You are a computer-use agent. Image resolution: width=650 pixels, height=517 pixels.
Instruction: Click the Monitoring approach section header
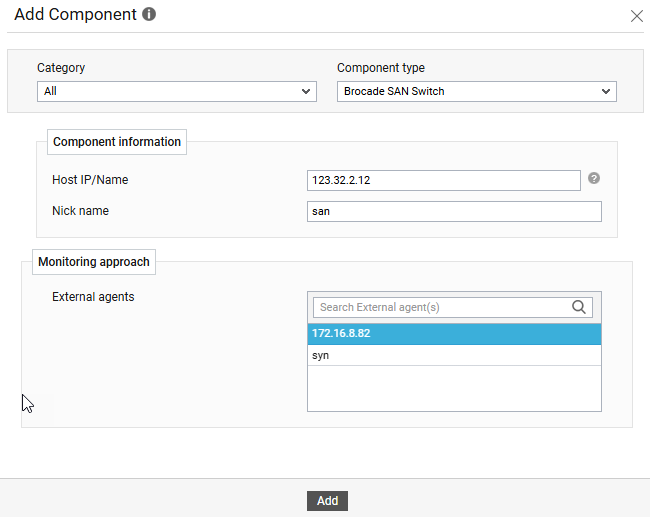[94, 262]
